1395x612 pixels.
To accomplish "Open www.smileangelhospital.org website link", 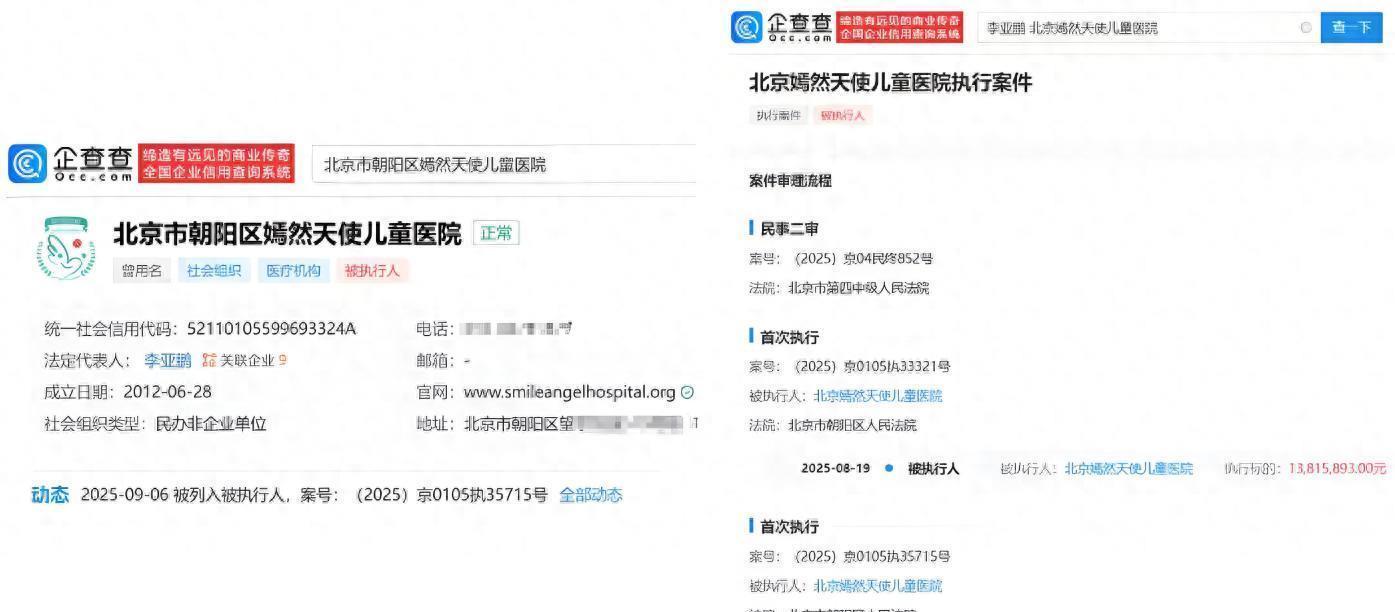I will pyautogui.click(x=570, y=392).
